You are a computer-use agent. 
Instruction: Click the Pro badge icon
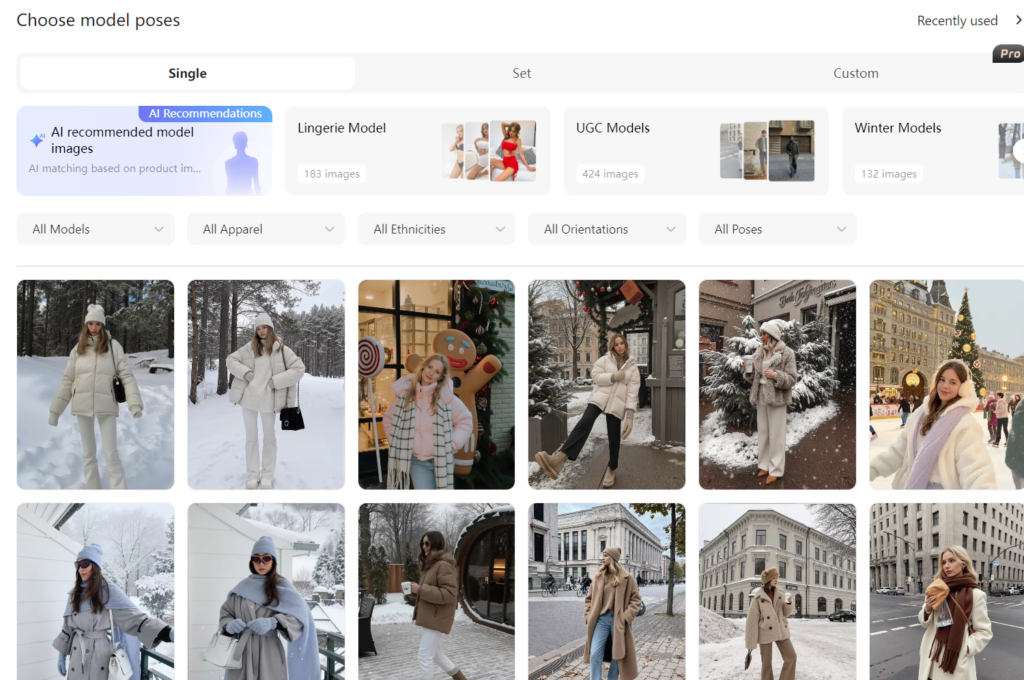1008,54
